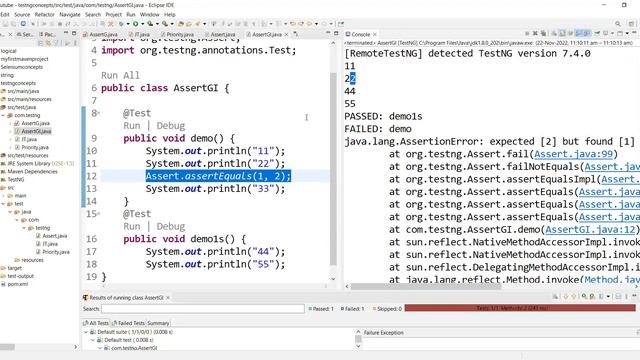Collapse the Default test results node
Screen dimensions: 640x360
tap(93, 340)
